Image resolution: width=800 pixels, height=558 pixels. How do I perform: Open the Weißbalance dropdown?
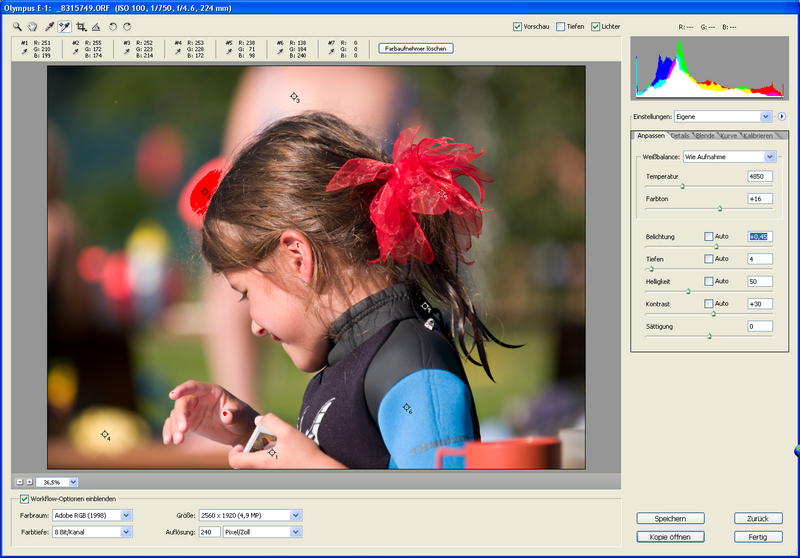tap(769, 157)
